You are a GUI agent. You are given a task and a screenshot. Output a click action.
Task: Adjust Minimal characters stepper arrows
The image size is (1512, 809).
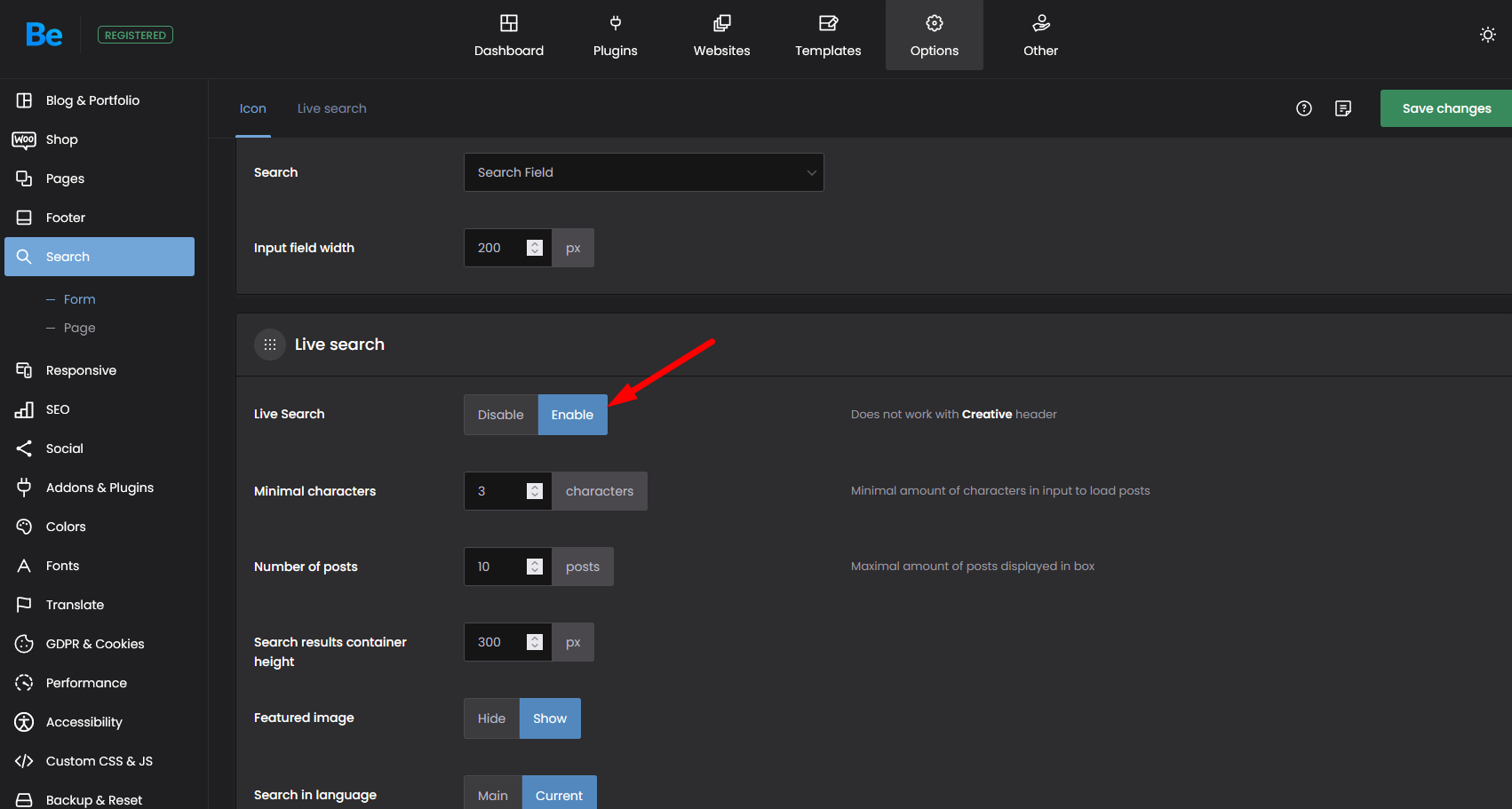pyautogui.click(x=535, y=491)
